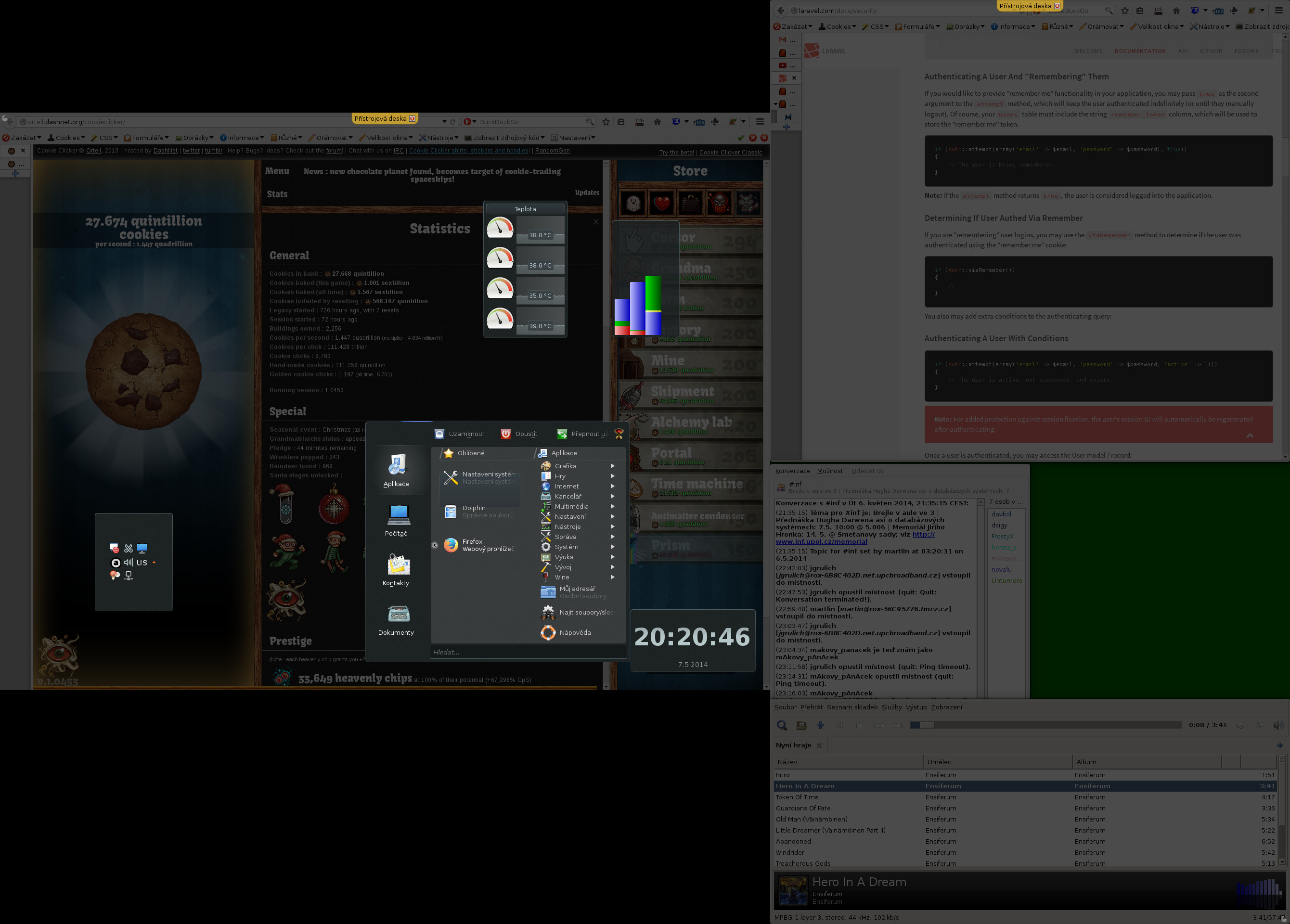1290x924 pixels.
Task: Select the track Token Of Time
Action: [x=1026, y=797]
